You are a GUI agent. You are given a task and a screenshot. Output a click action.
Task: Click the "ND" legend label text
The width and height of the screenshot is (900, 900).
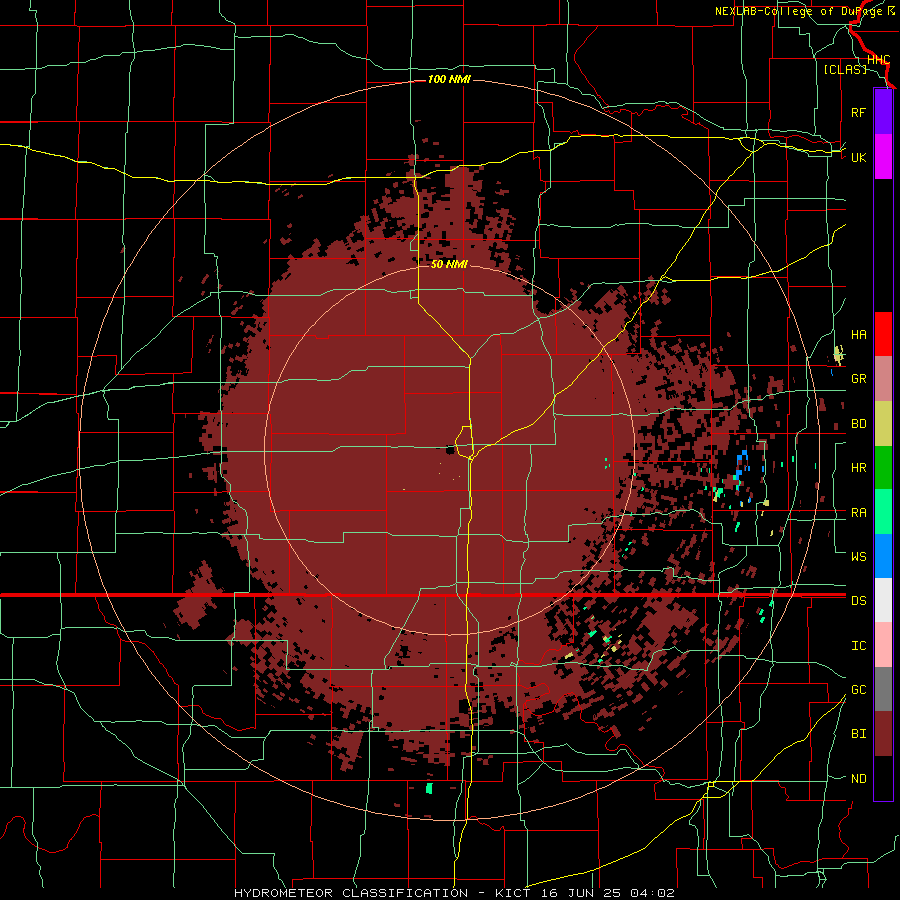[x=858, y=778]
